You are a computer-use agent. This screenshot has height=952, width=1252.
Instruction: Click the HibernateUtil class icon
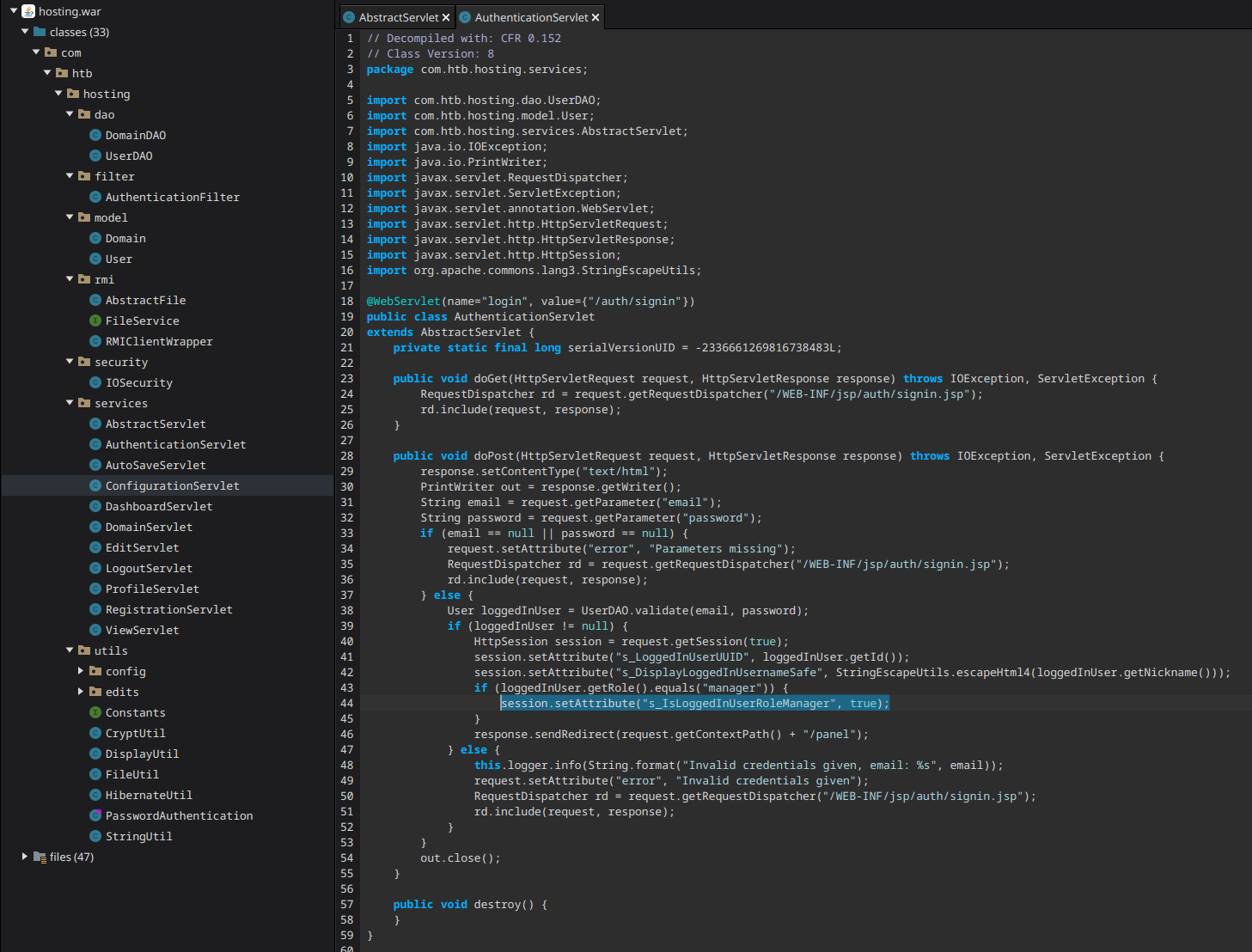tap(95, 795)
